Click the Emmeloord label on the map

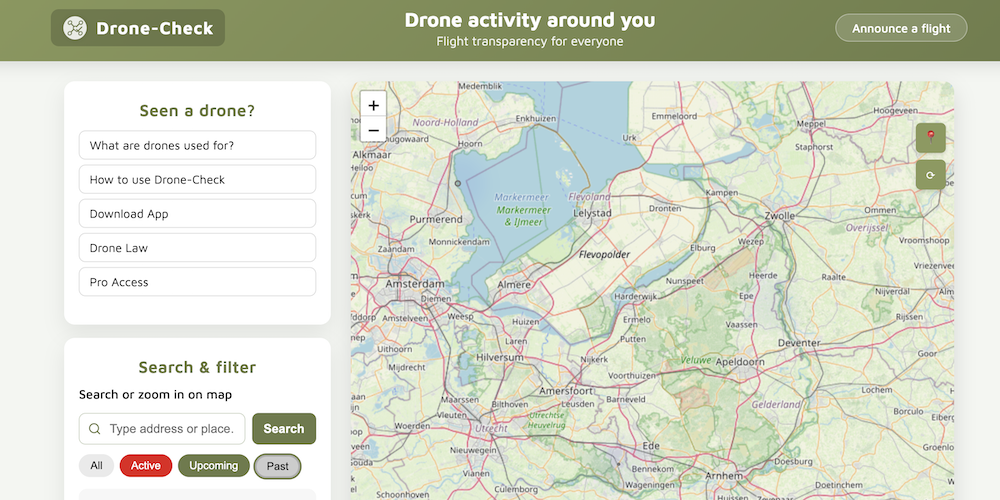[x=674, y=116]
